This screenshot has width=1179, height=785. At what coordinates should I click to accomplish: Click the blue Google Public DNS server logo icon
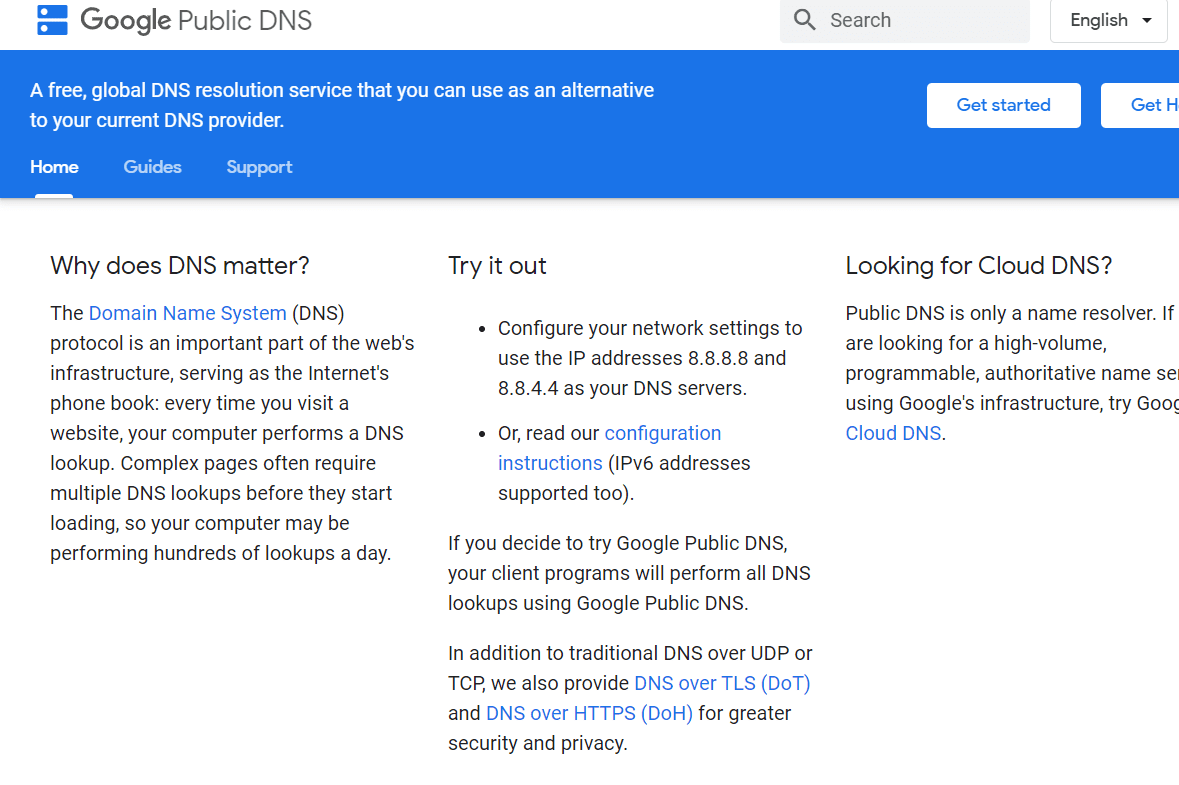tap(51, 20)
